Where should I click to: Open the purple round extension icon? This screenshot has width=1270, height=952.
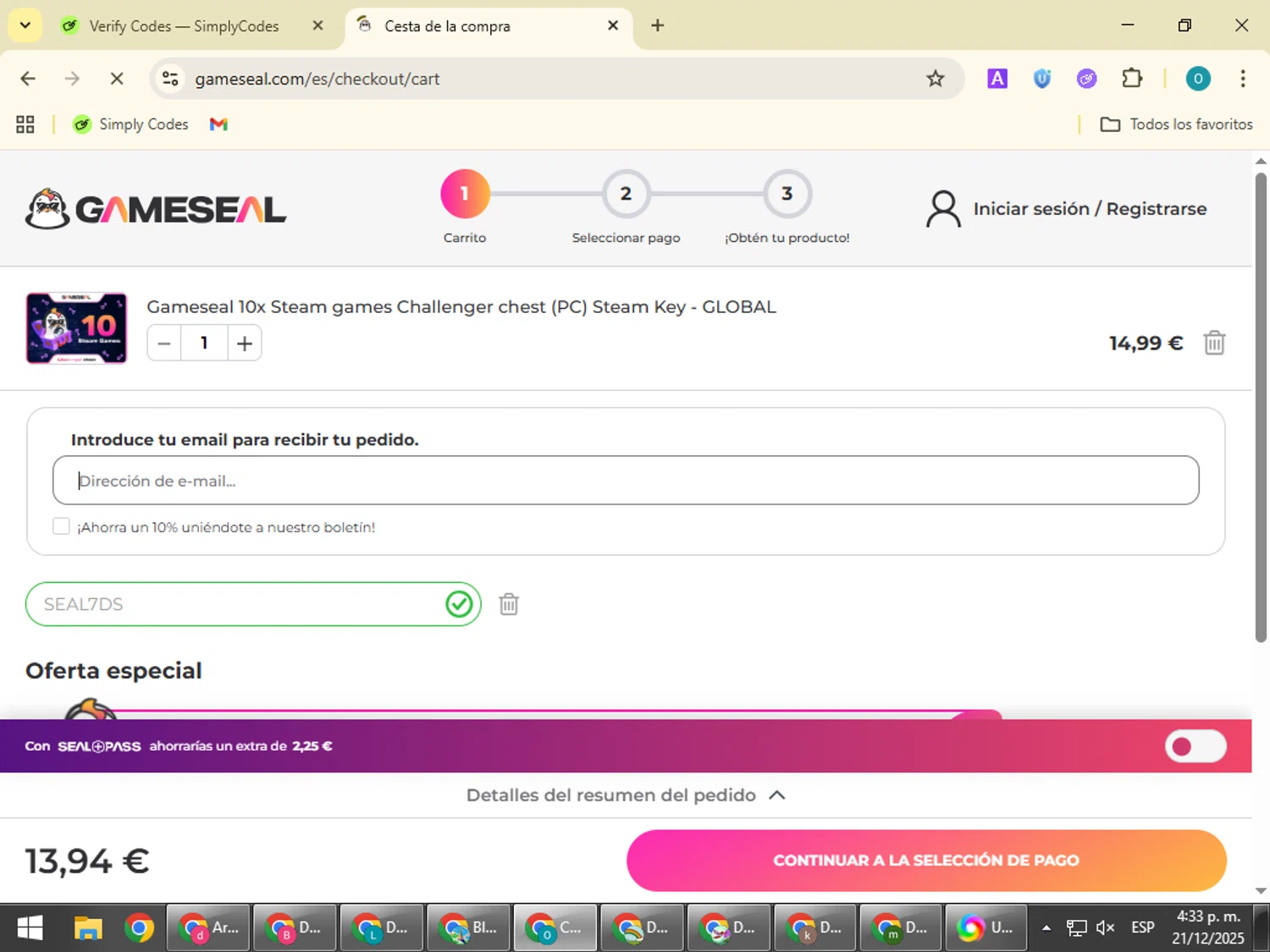click(x=1086, y=79)
